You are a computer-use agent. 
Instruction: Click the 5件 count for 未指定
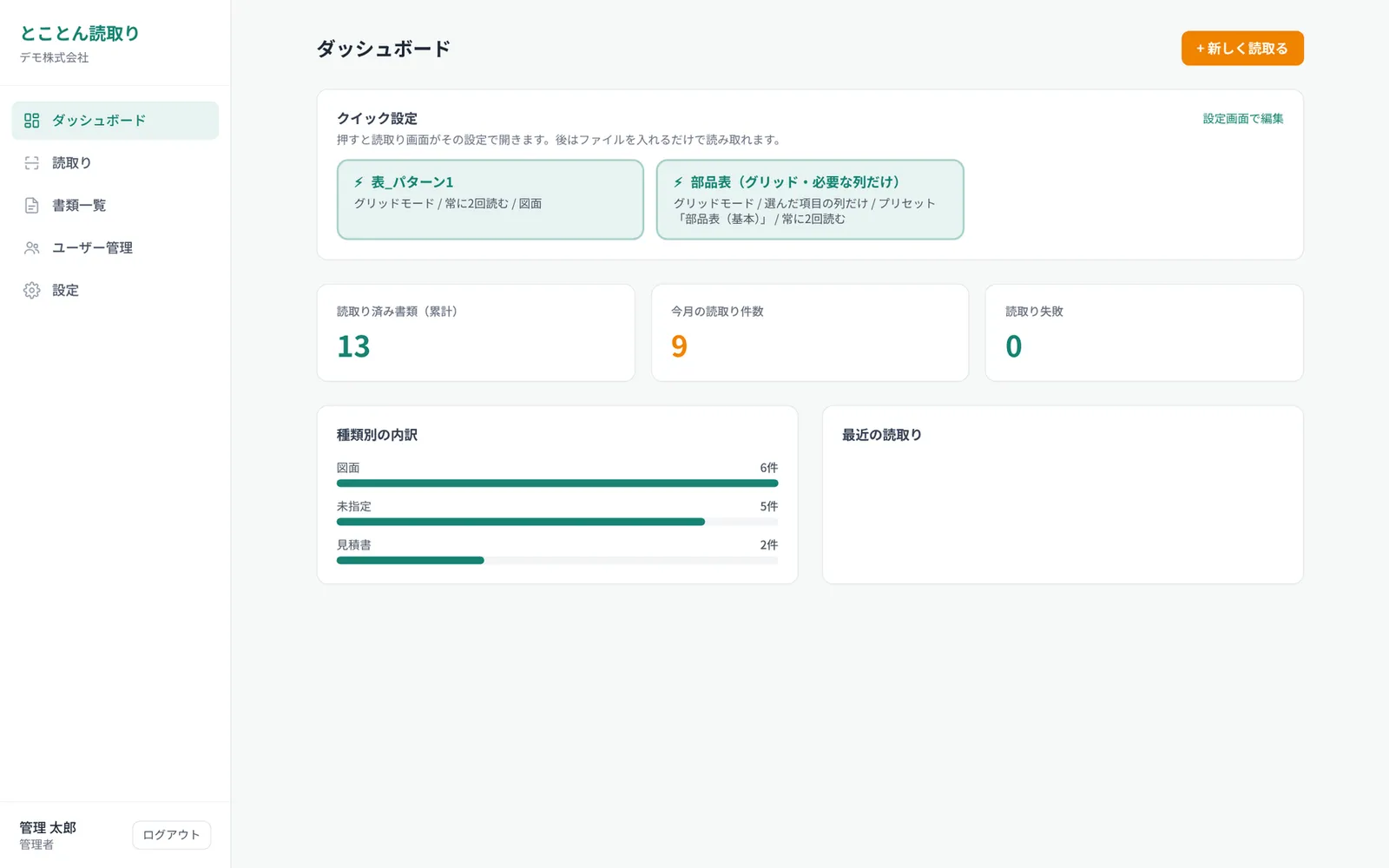[769, 506]
